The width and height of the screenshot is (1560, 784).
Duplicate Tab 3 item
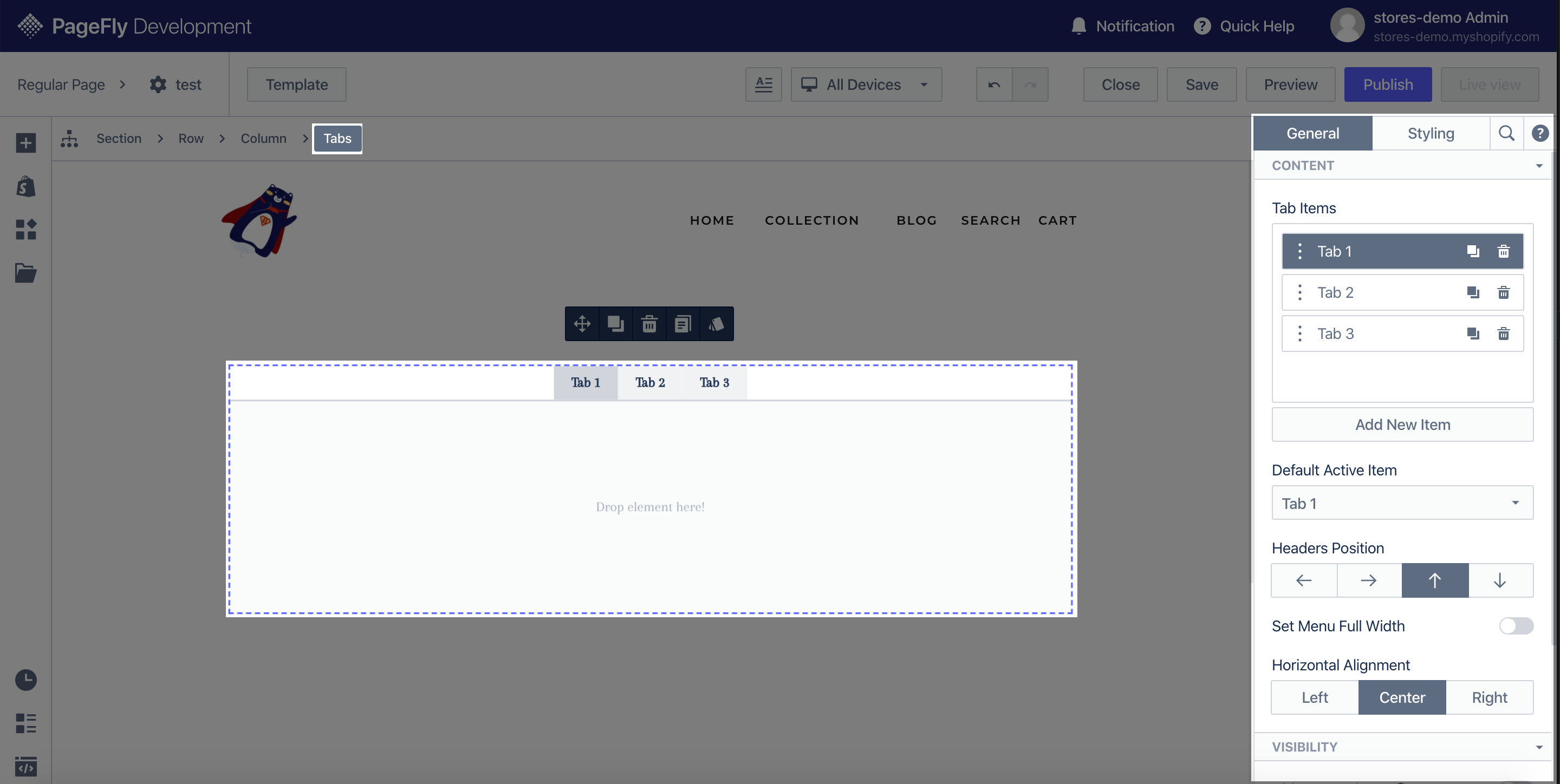1473,334
